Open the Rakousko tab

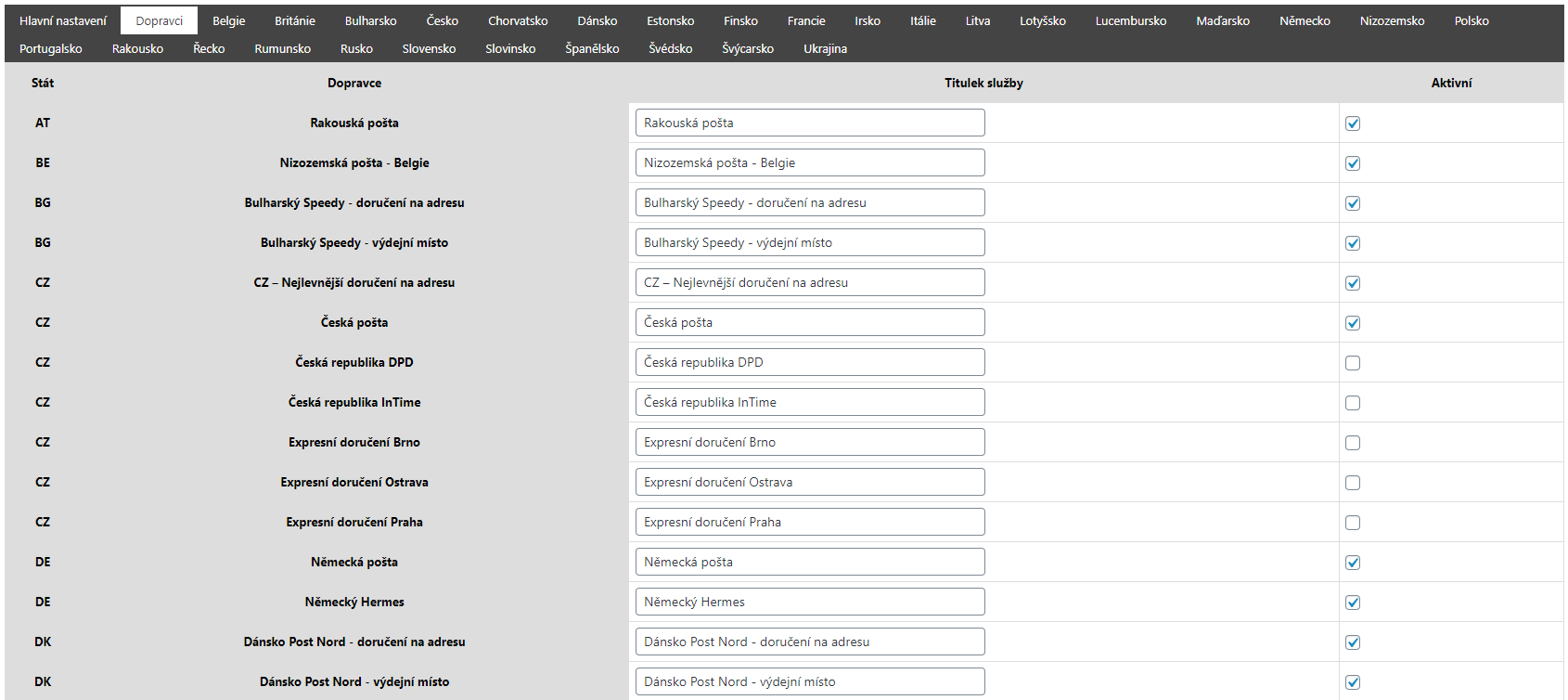point(138,48)
